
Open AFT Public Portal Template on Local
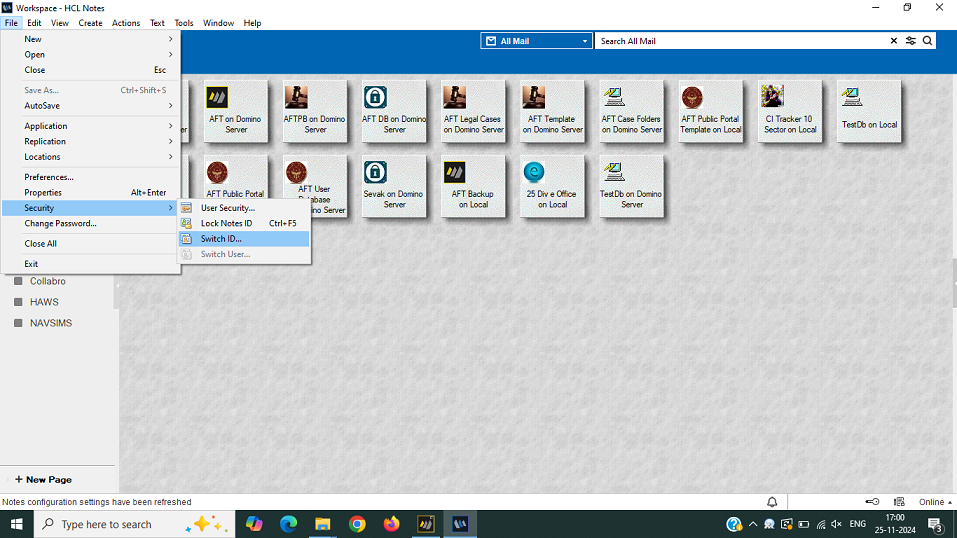point(710,112)
